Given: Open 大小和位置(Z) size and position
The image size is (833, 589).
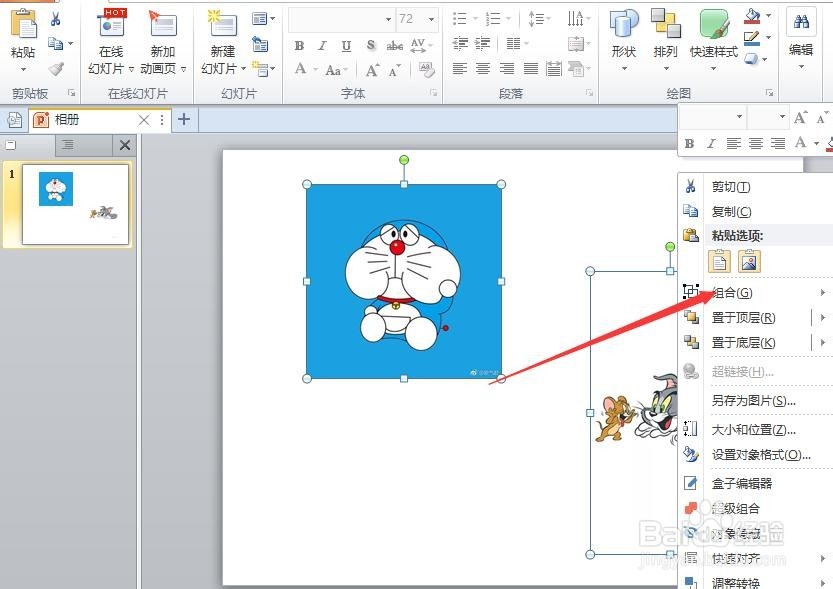Looking at the screenshot, I should pos(756,430).
